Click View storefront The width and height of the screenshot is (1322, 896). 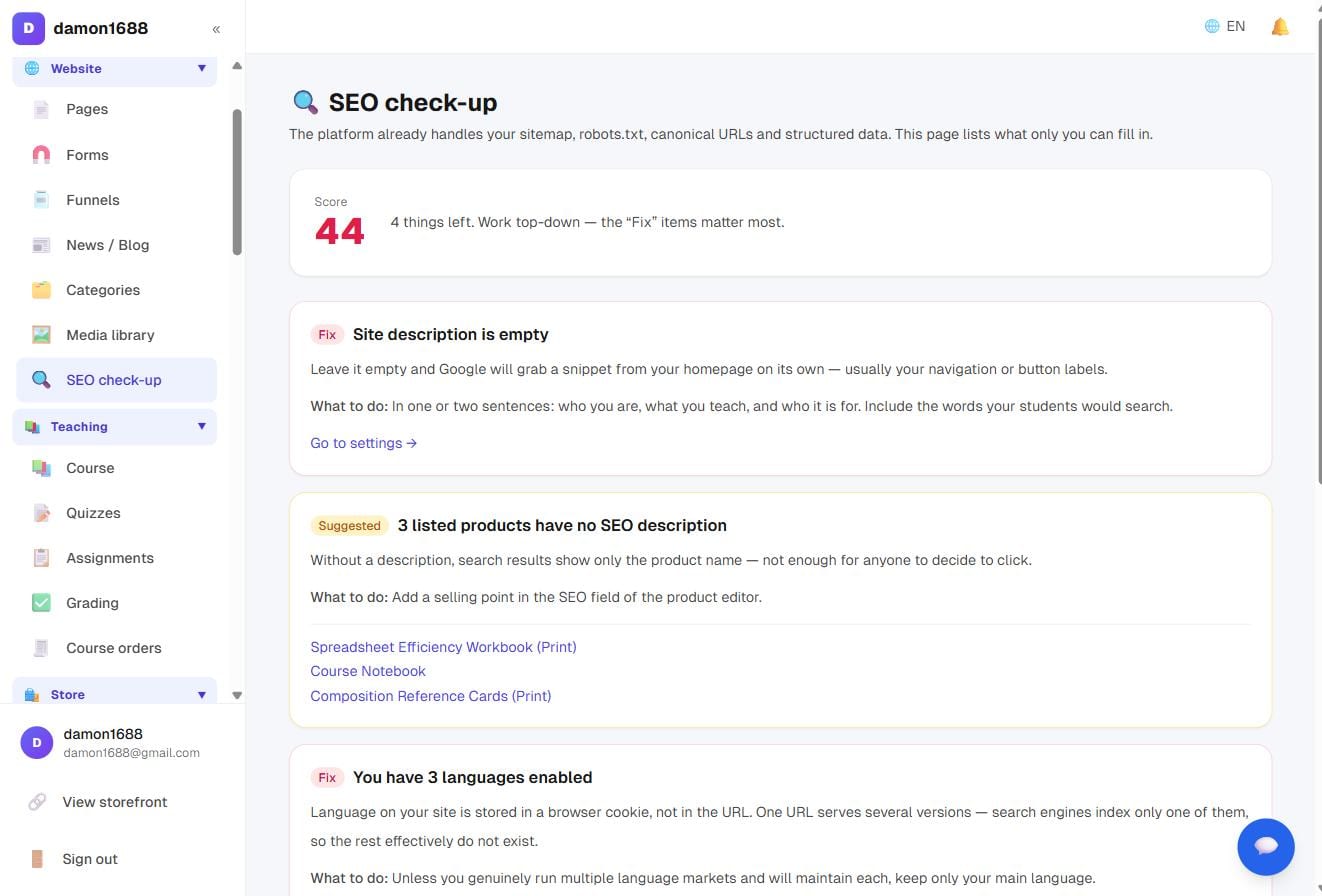click(114, 802)
